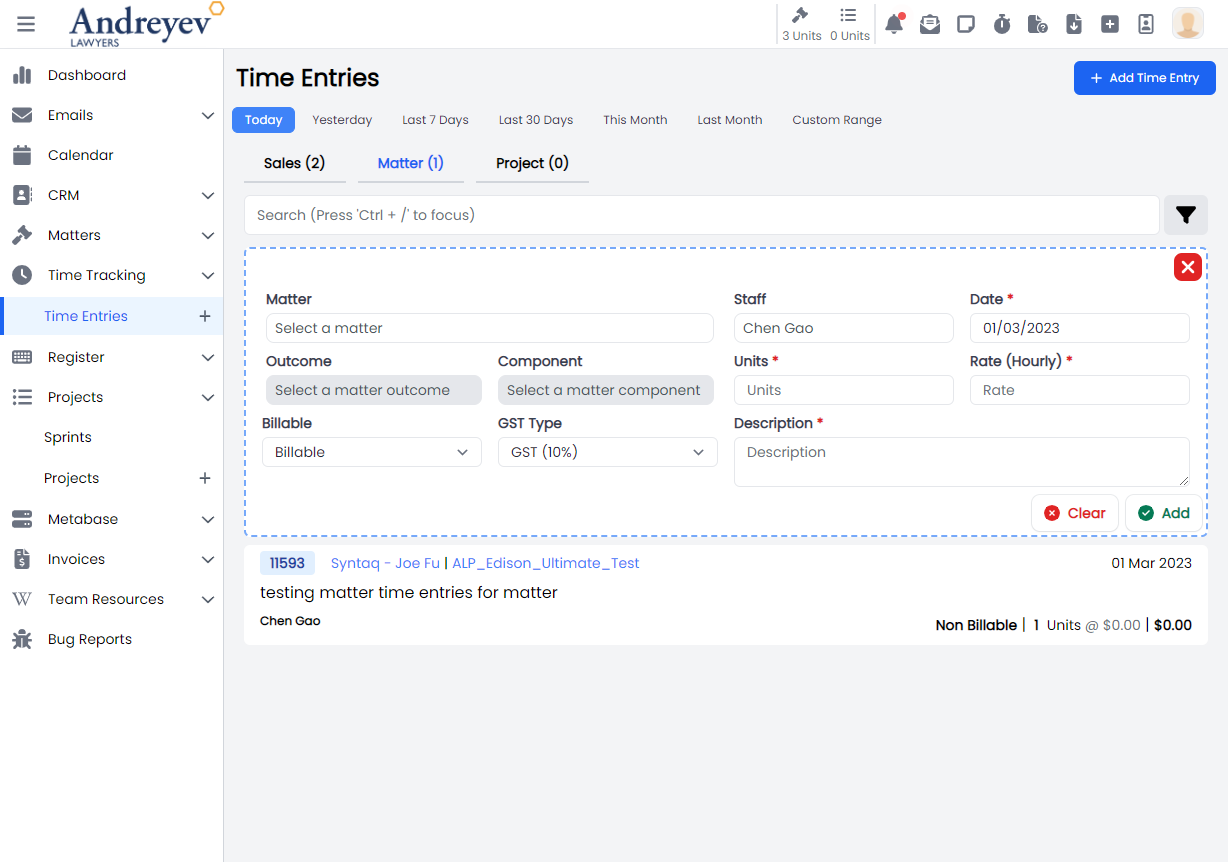Viewport: 1228px width, 862px height.
Task: Open the Billable dropdown
Action: click(371, 452)
